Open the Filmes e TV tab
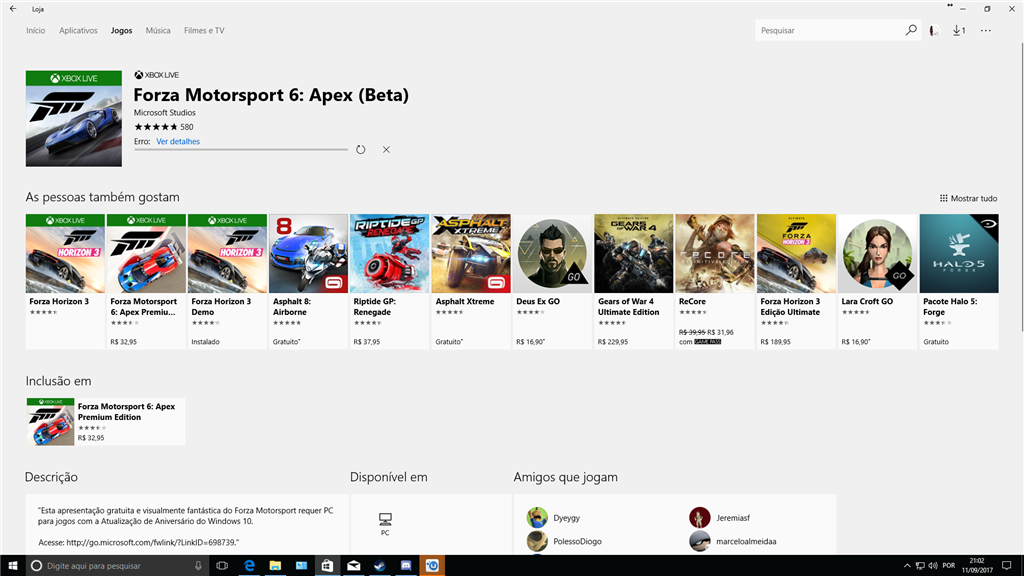 click(204, 31)
